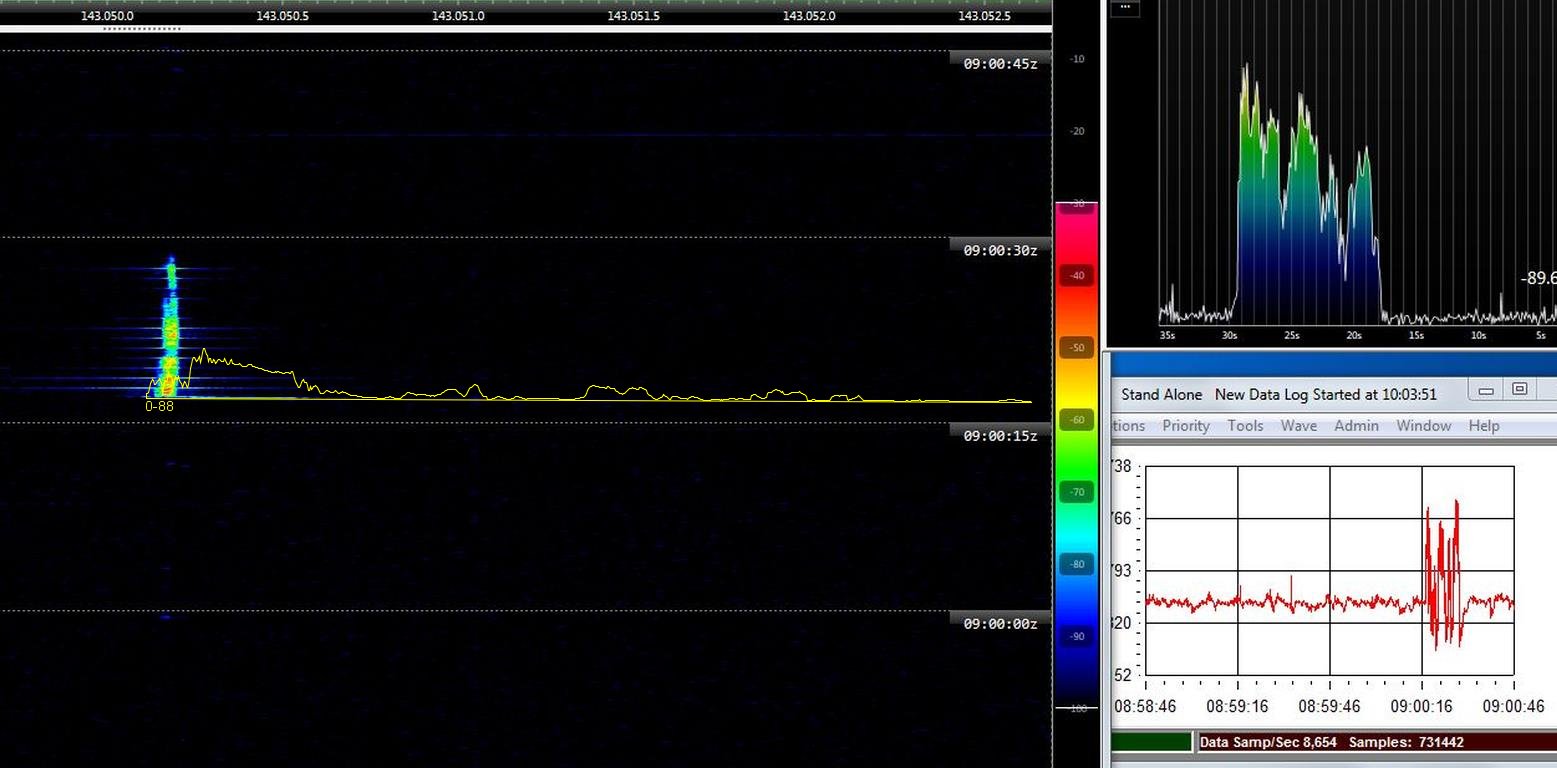This screenshot has width=1557, height=768.
Task: Click the 08:59:16 label on chart axis
Action: click(x=1237, y=706)
